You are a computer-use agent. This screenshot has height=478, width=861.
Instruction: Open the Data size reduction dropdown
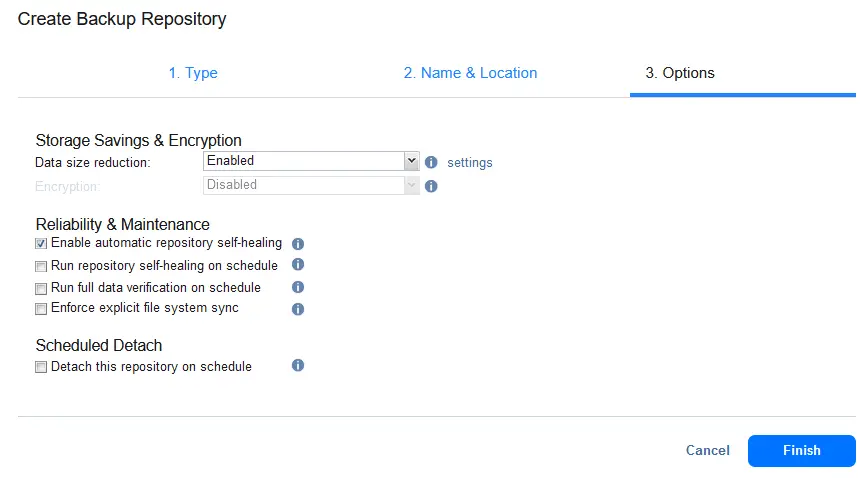tap(311, 161)
